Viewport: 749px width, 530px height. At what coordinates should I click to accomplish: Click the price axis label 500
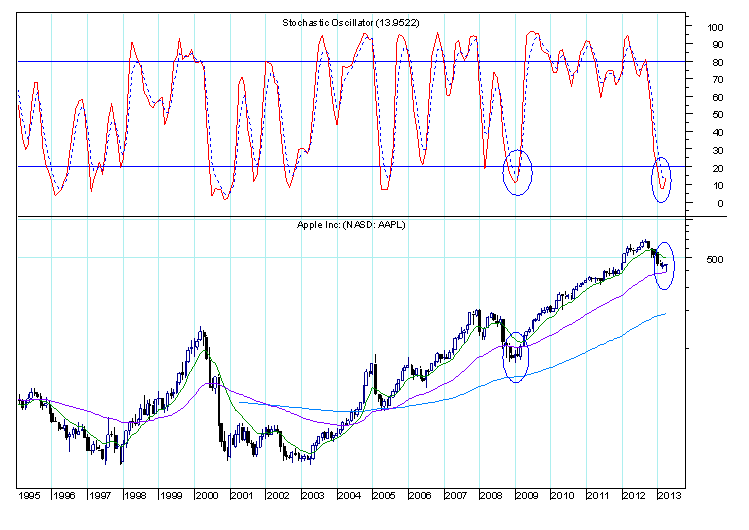point(715,259)
